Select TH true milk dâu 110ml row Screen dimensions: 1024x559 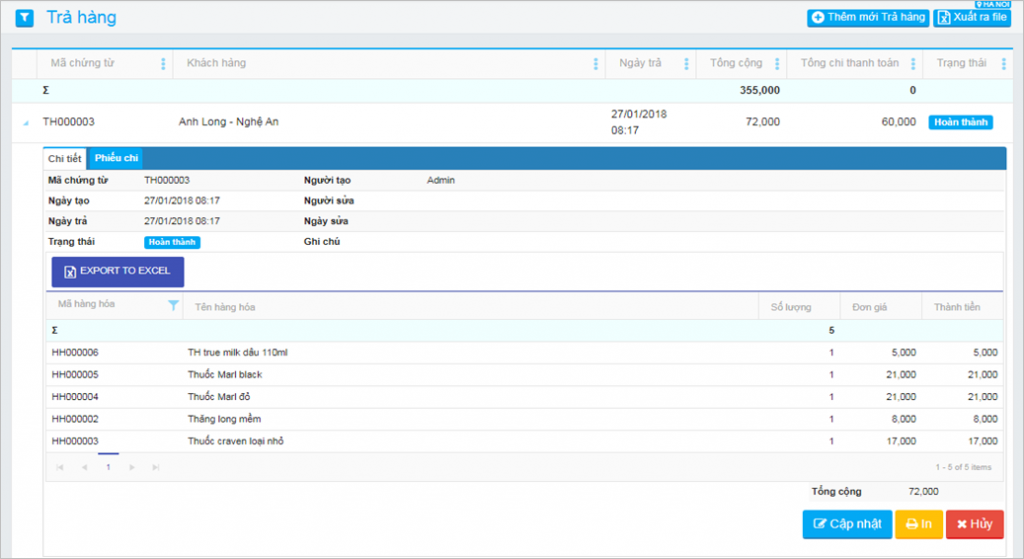point(524,353)
